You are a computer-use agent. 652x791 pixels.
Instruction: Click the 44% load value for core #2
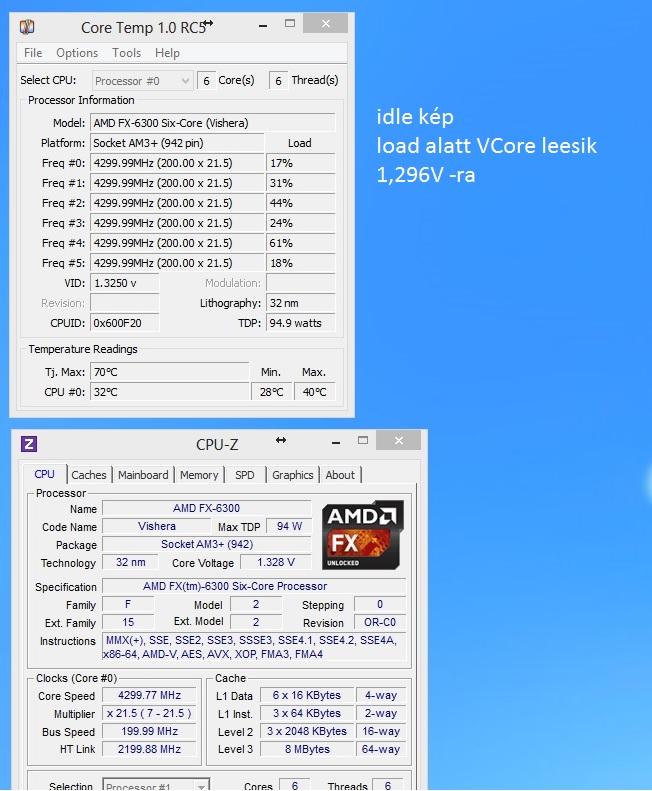click(301, 203)
